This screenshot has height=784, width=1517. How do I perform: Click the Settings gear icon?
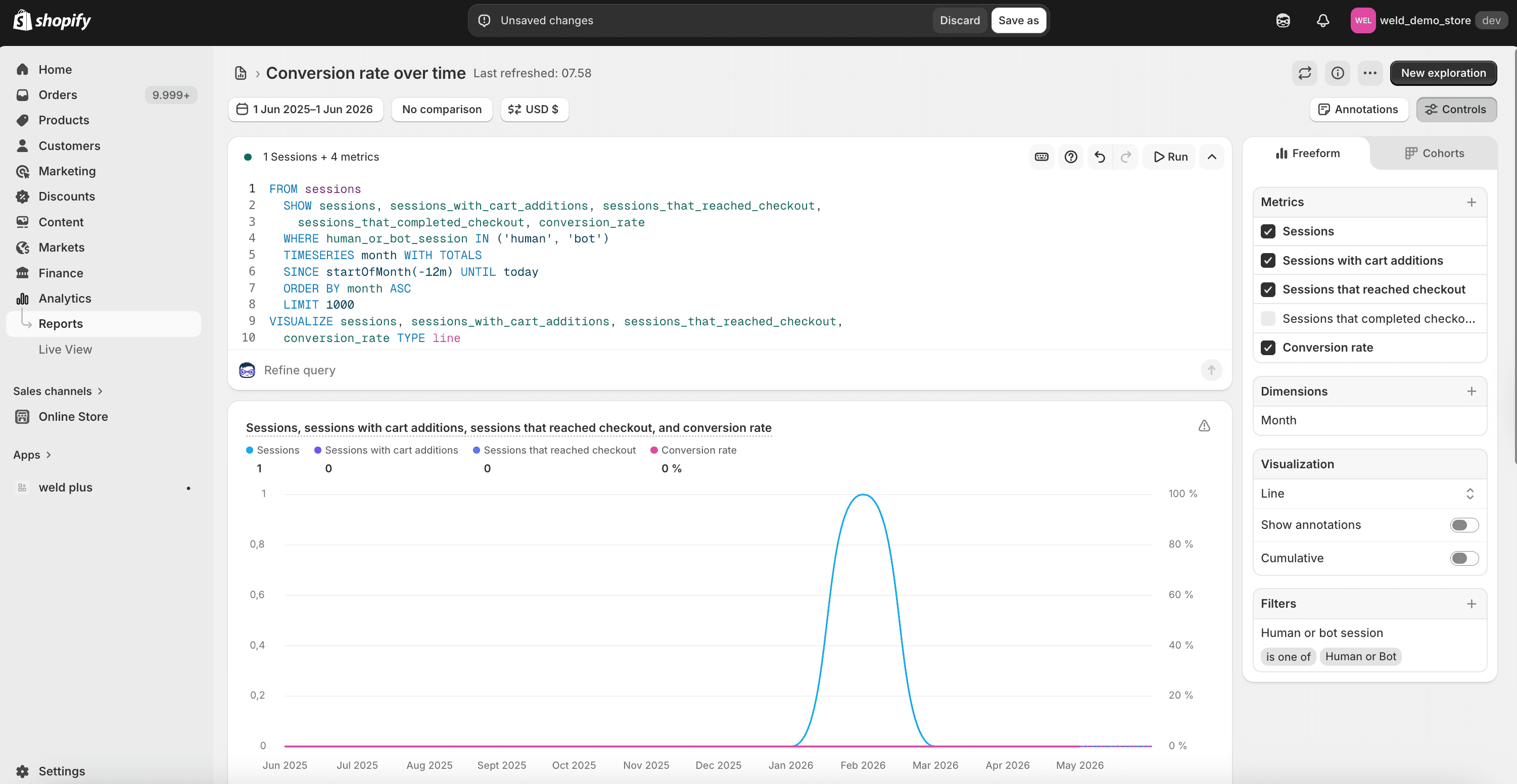pyautogui.click(x=22, y=771)
